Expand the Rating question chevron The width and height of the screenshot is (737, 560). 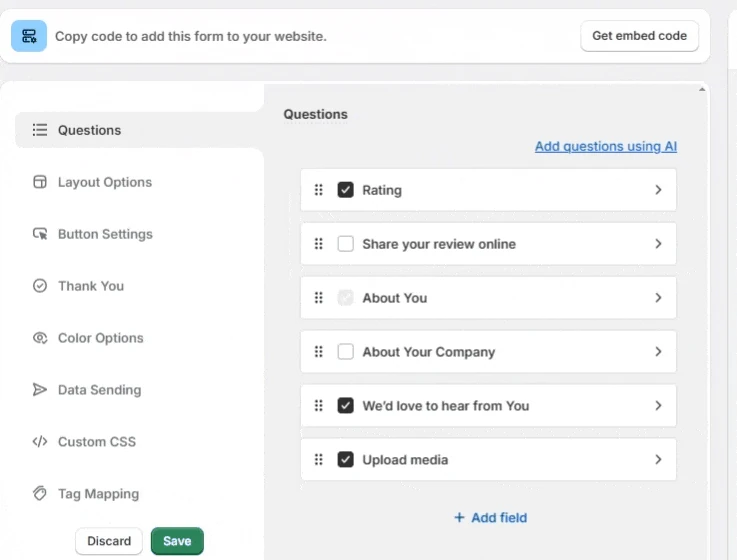pos(658,190)
